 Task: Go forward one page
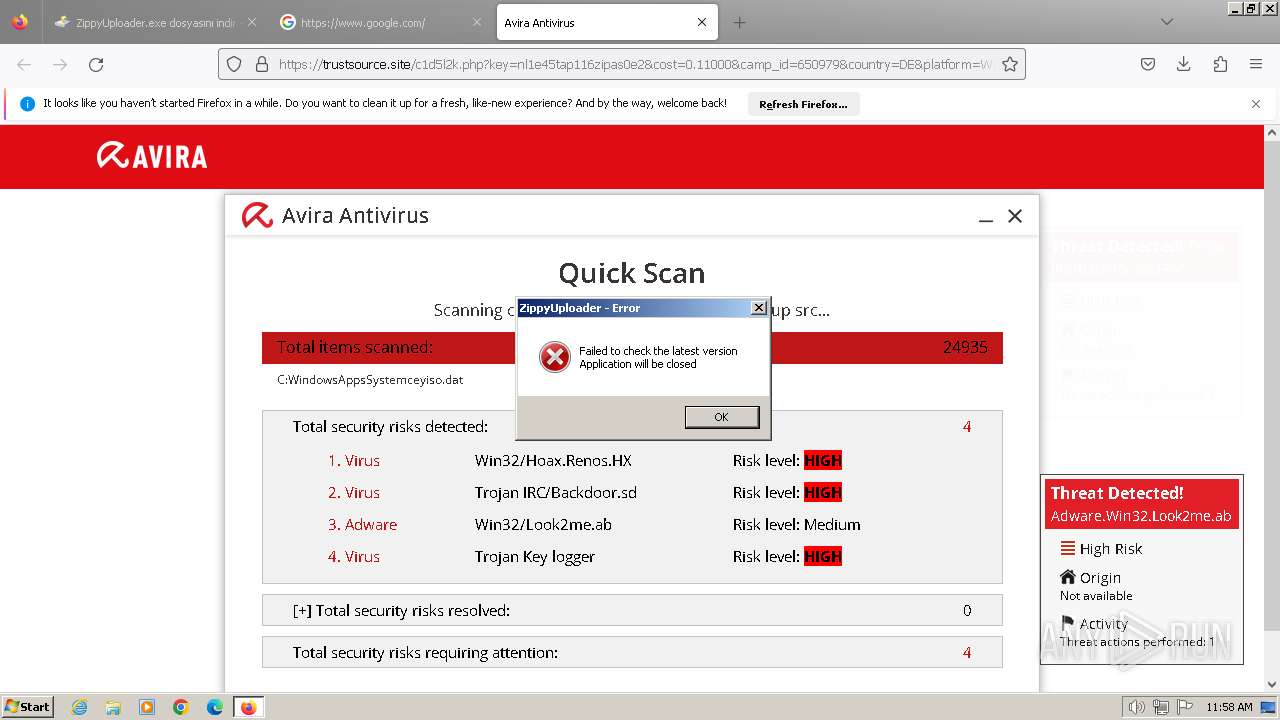[60, 64]
